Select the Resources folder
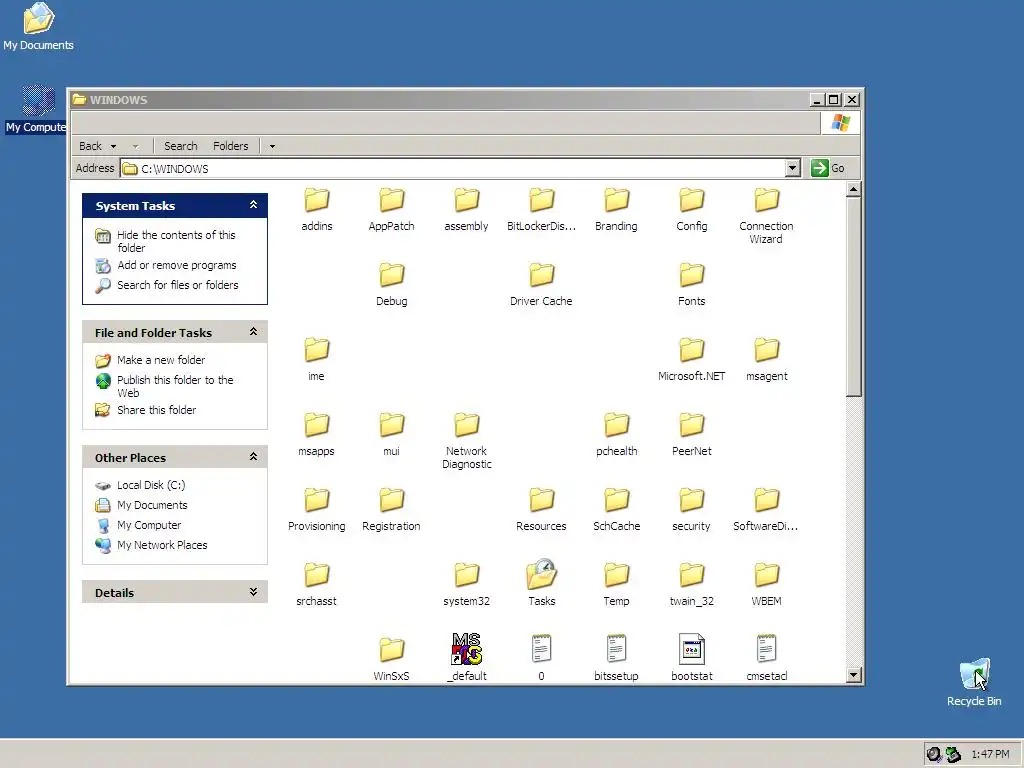This screenshot has height=768, width=1024. coord(541,509)
